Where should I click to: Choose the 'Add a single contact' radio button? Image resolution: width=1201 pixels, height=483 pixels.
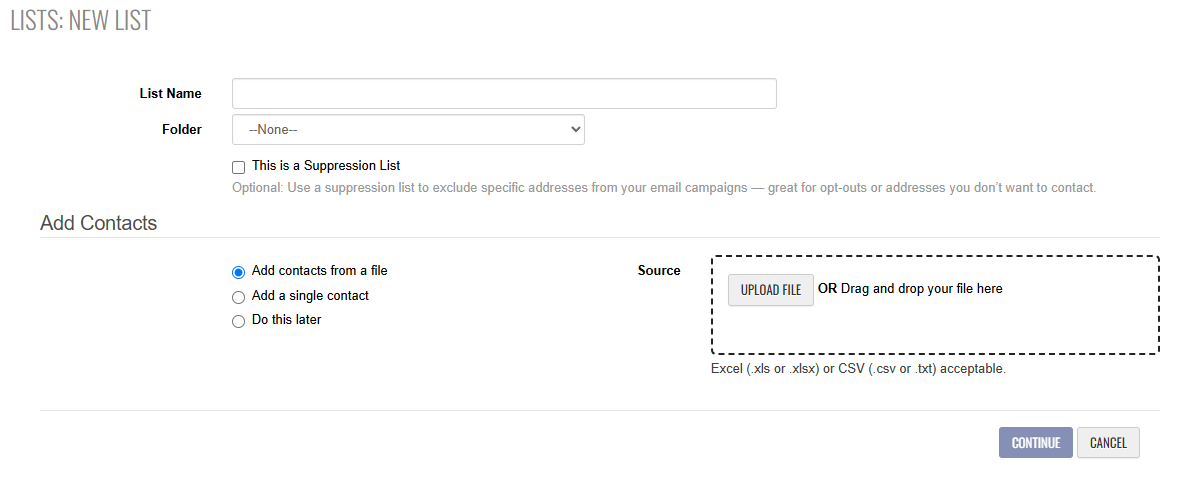tap(238, 297)
